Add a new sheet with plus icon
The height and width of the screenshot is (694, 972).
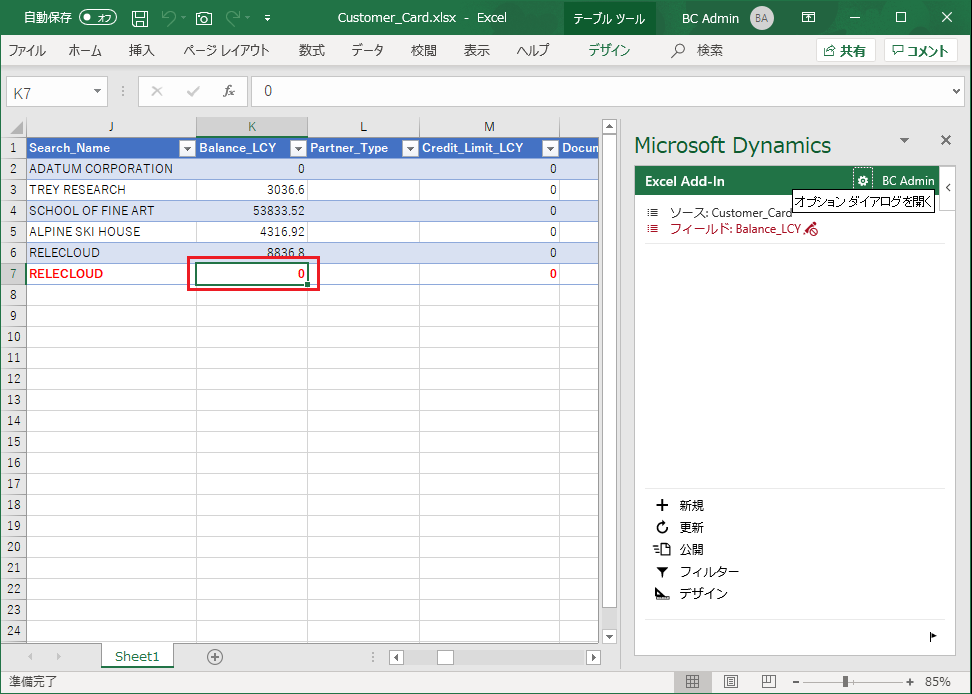(215, 657)
